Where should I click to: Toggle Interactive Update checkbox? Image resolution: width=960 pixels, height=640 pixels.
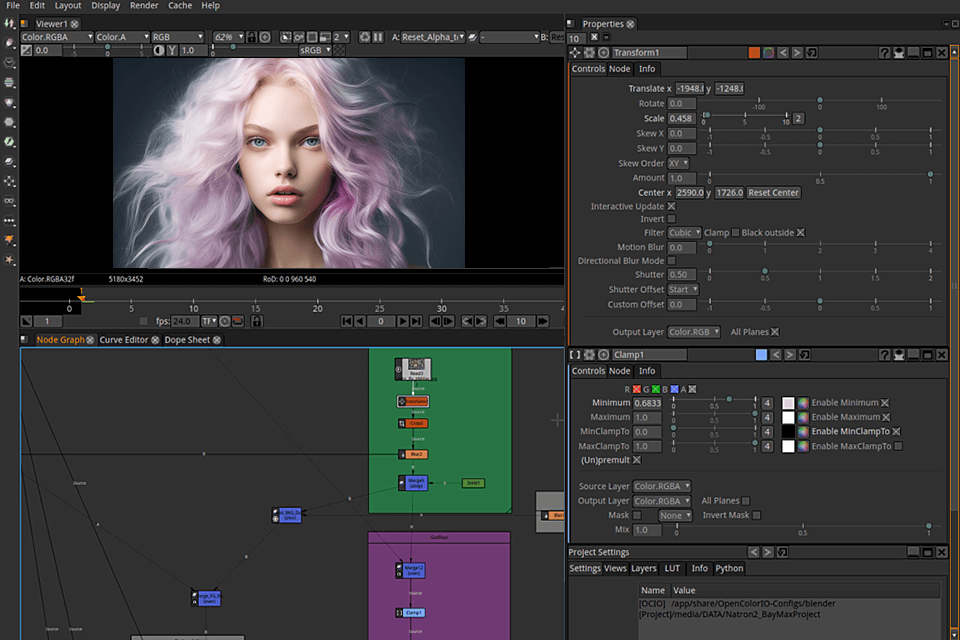(672, 206)
